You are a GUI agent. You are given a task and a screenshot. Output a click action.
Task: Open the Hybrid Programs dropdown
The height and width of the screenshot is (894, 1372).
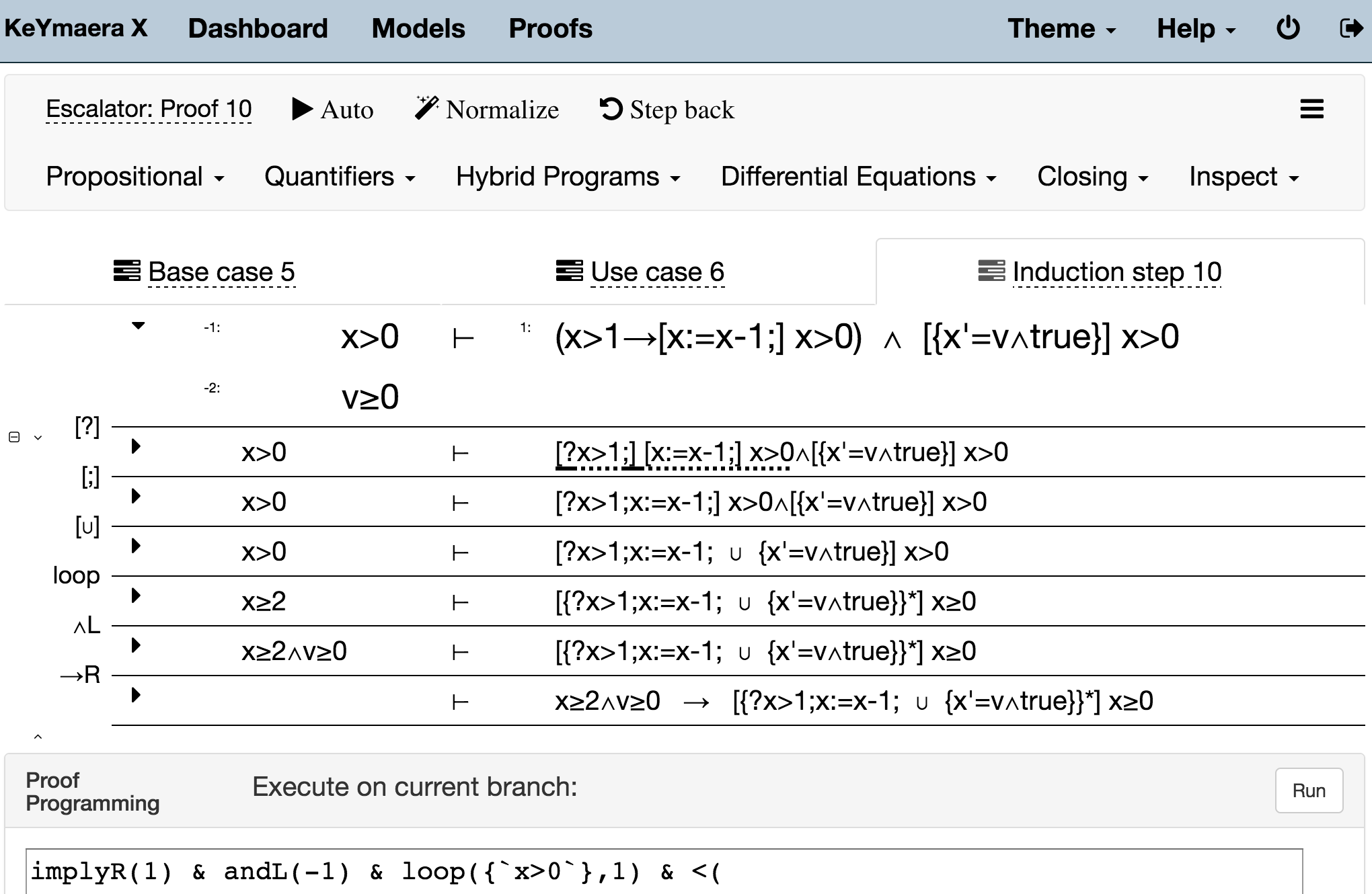568,177
